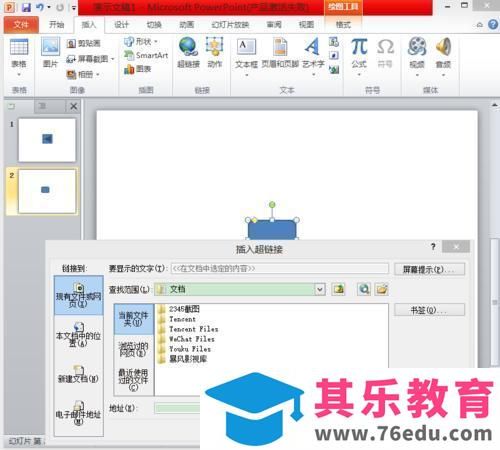Open Photo Album (相册)
Screen dimensions: 500x450
tap(80, 75)
